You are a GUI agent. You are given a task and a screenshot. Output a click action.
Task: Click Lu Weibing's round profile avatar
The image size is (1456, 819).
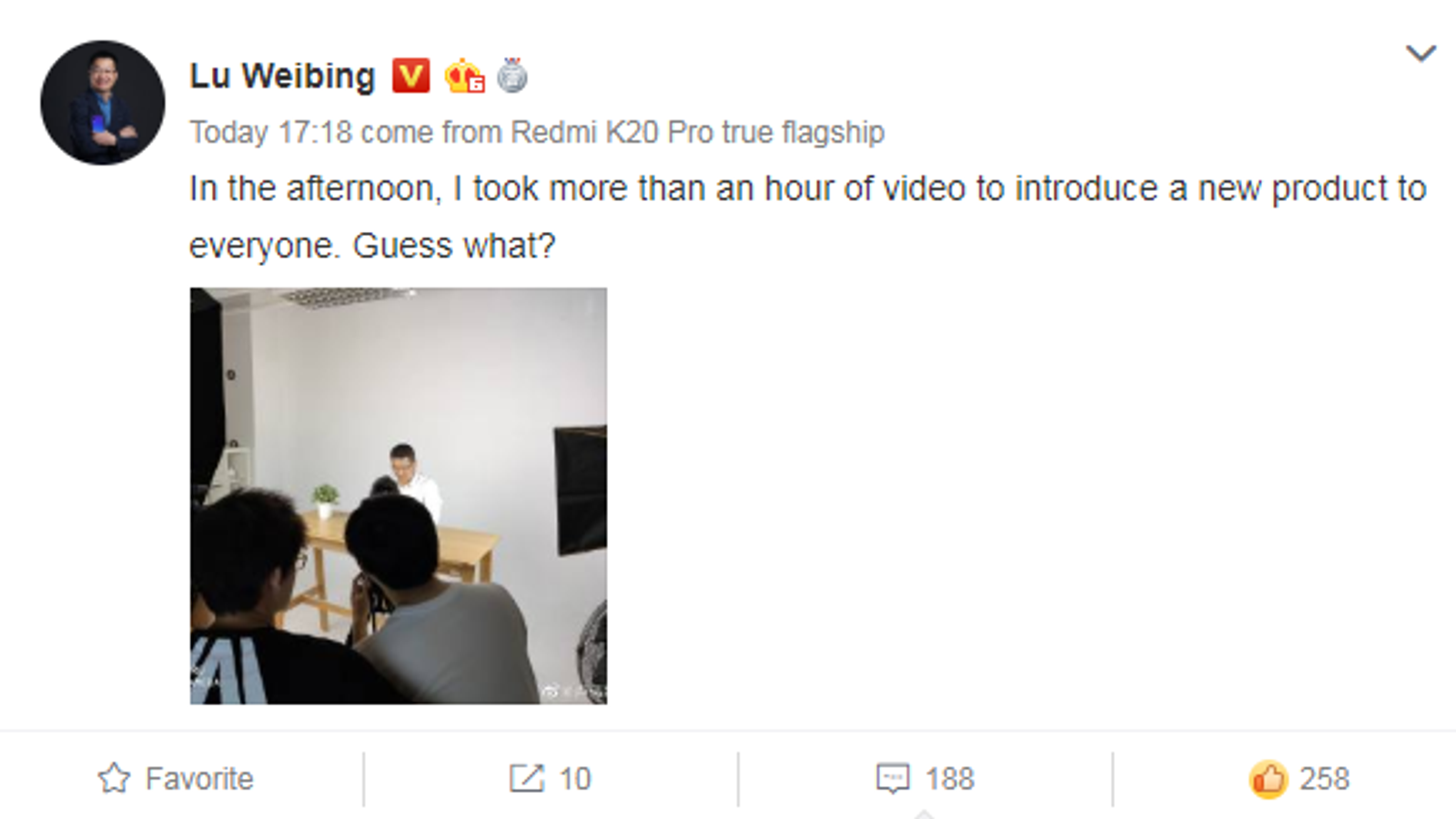pos(103,102)
